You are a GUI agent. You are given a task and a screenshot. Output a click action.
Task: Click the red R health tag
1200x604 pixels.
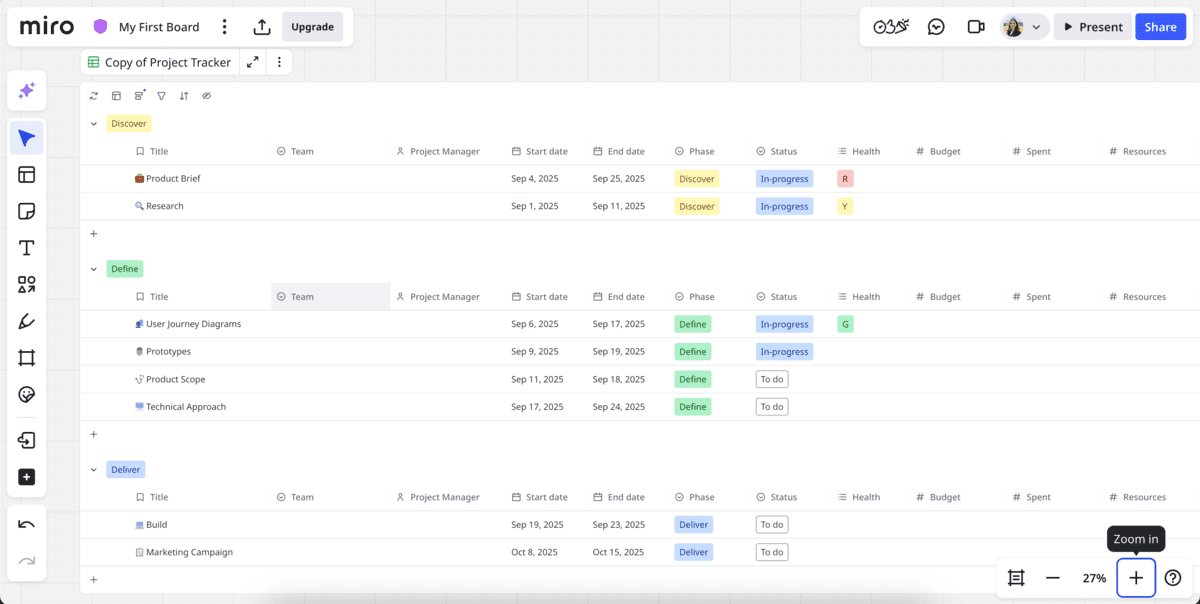pyautogui.click(x=845, y=179)
